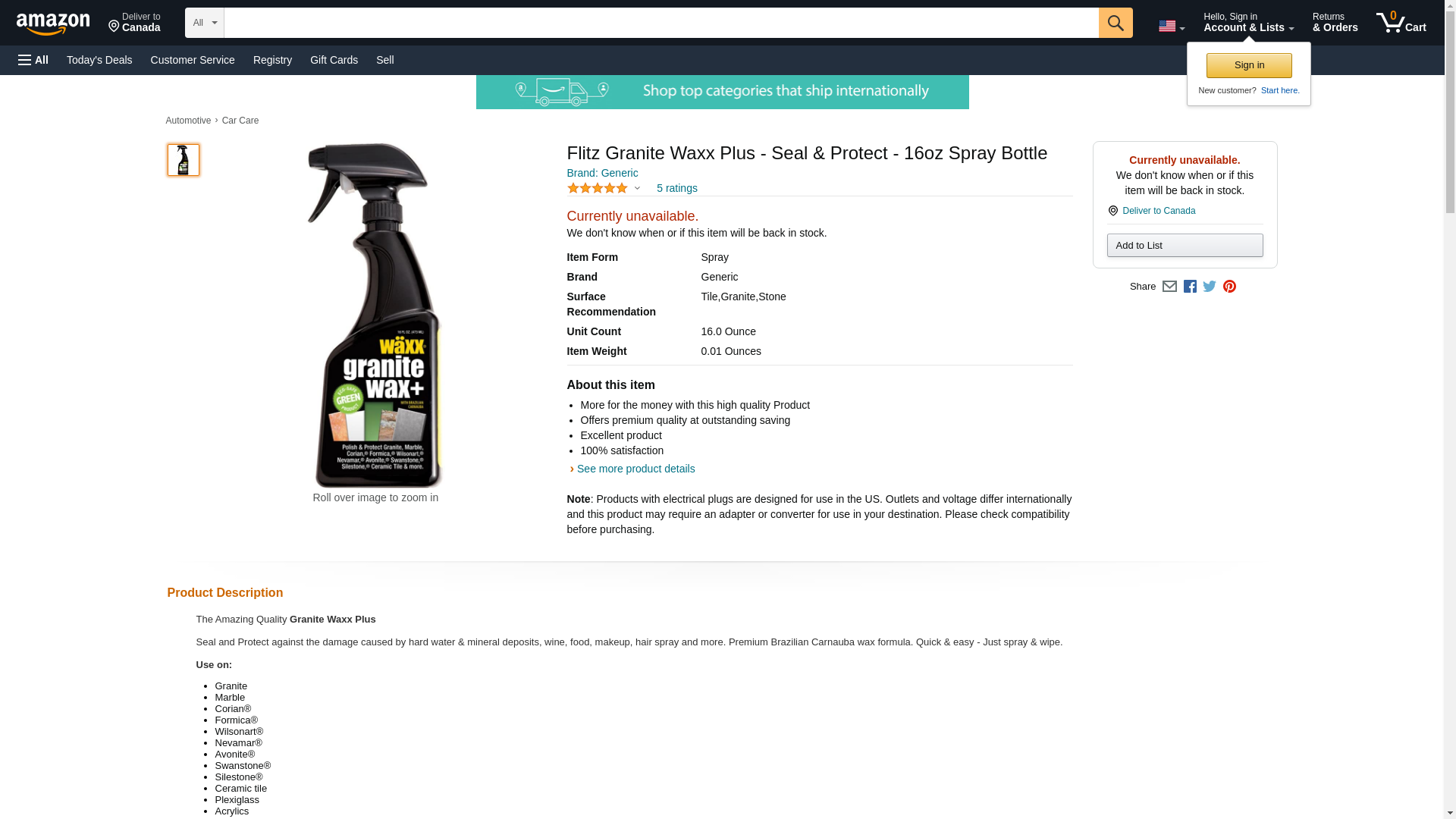Open the cart icon

(1401, 23)
